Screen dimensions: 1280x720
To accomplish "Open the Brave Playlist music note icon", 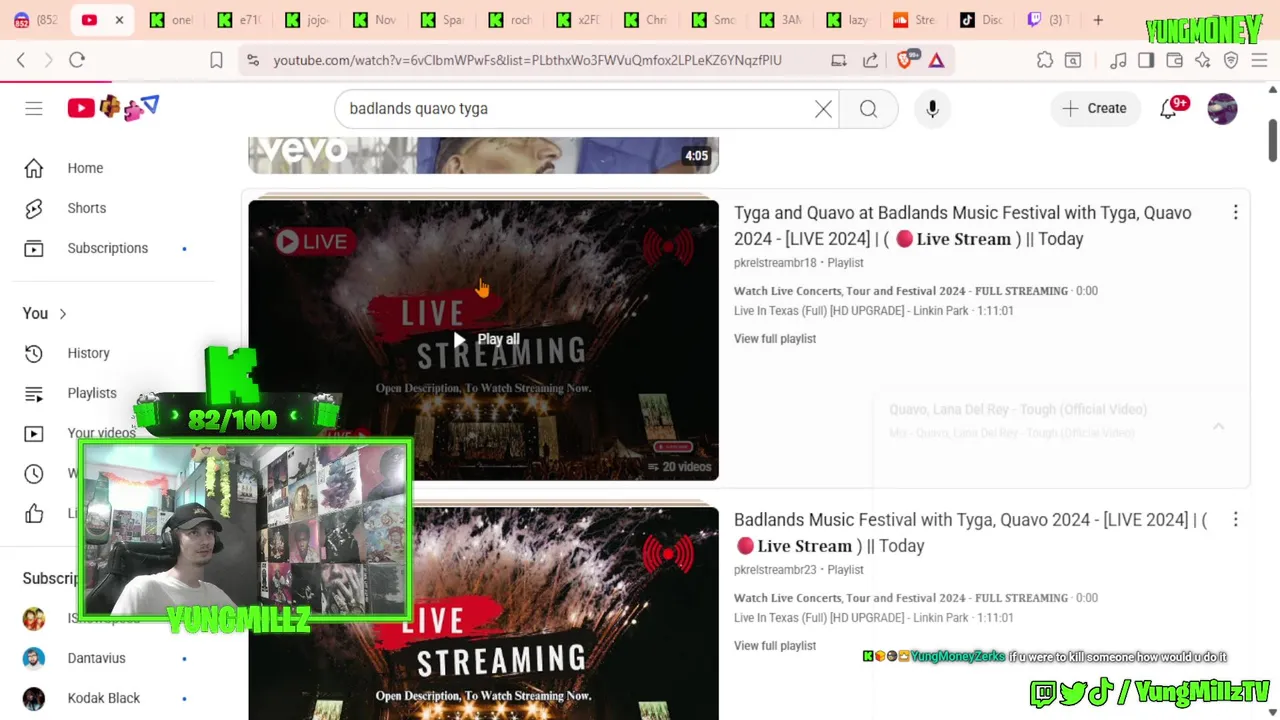I will pyautogui.click(x=1119, y=60).
